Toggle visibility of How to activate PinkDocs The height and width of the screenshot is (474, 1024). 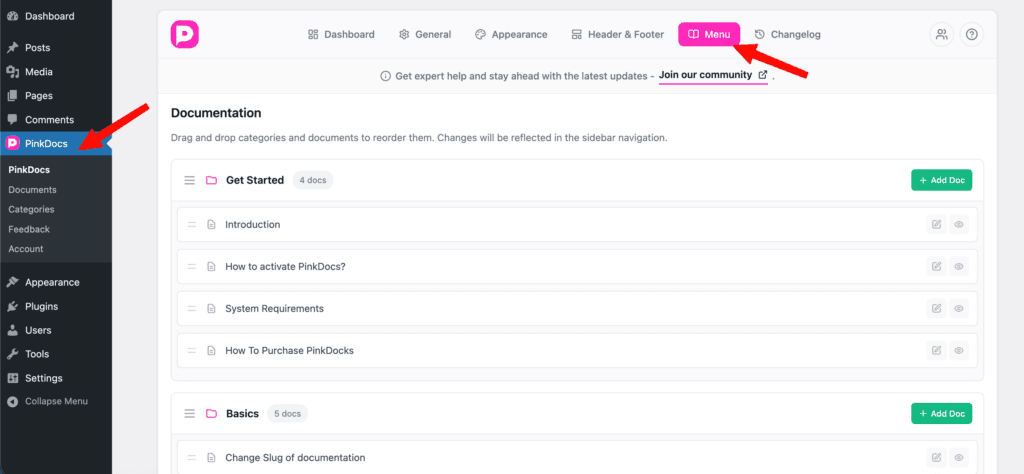pos(959,267)
